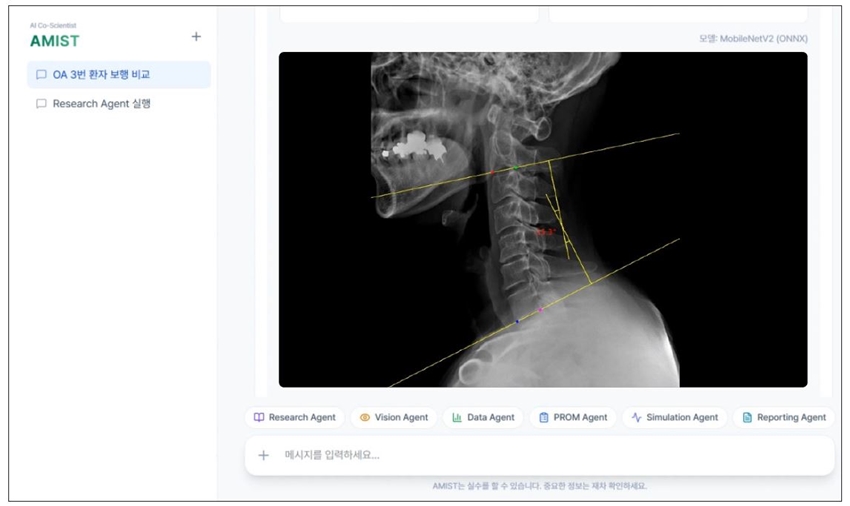Image resolution: width=850 pixels, height=506 pixels.
Task: Launch the Vision Agent
Action: pyautogui.click(x=394, y=417)
